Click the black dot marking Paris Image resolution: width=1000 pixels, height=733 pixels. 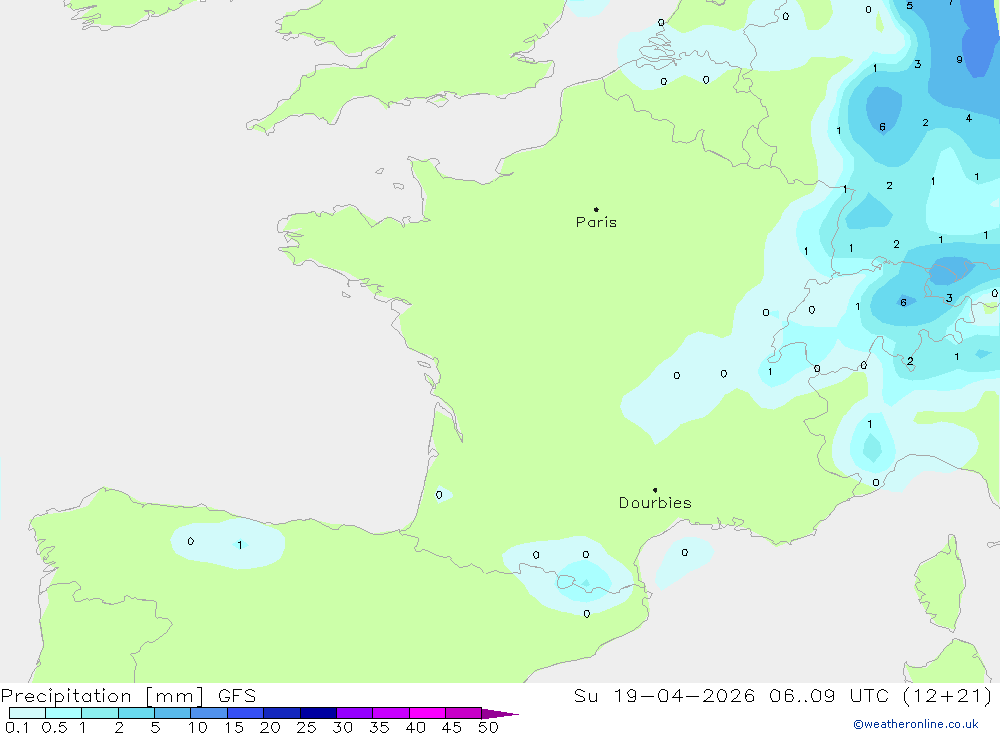tap(596, 209)
